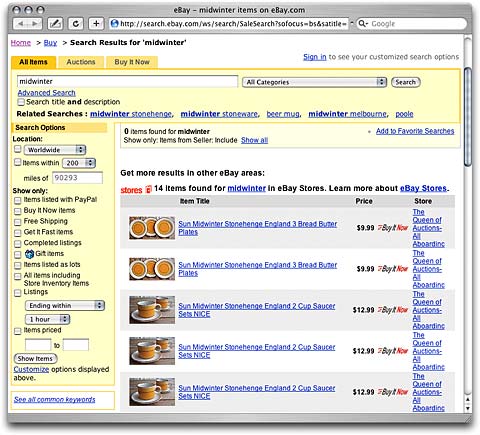Click the pencil edit toolbar icon
The width and height of the screenshot is (480, 435).
(55, 24)
